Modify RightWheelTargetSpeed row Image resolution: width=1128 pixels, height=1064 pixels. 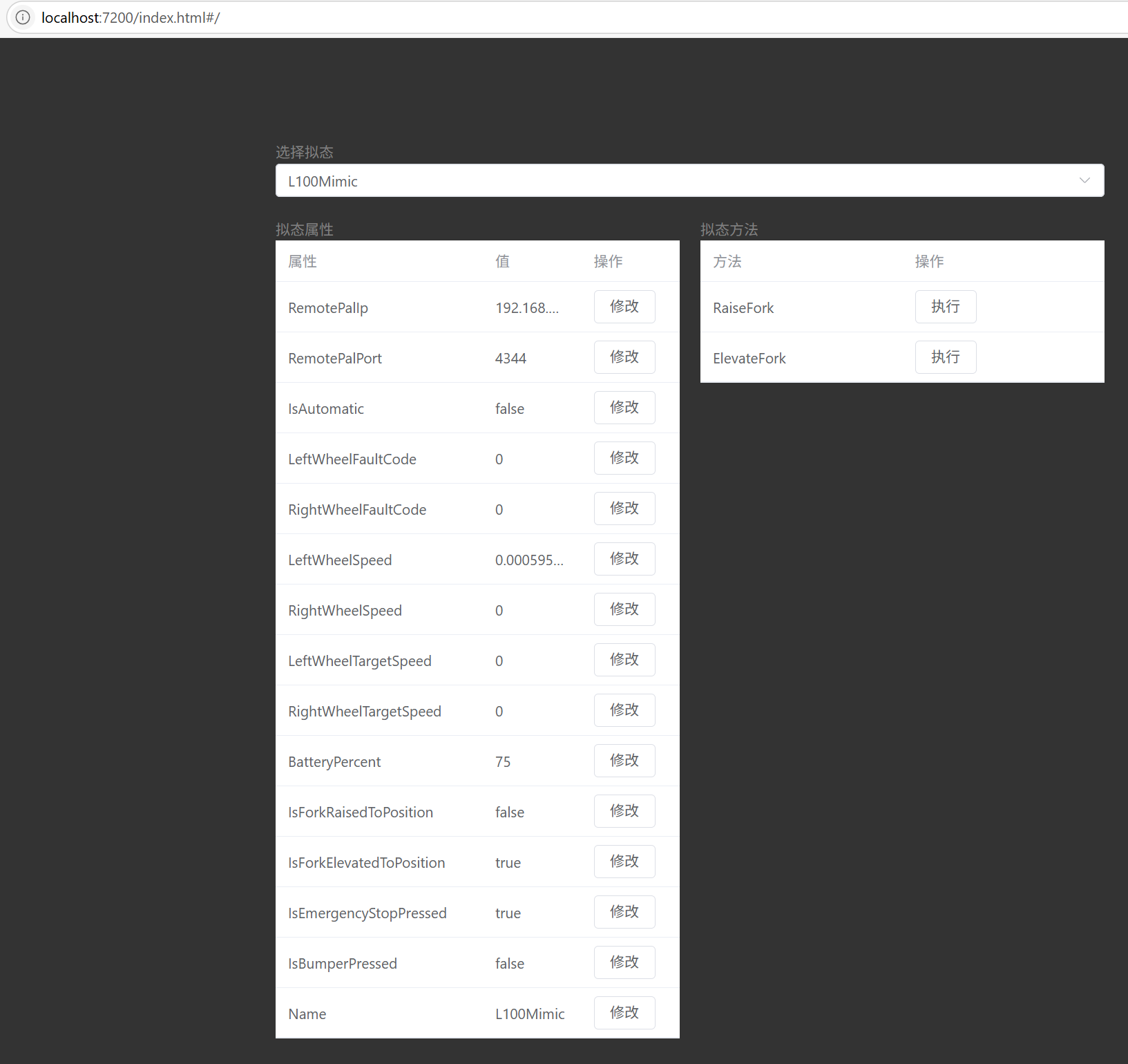click(x=624, y=710)
